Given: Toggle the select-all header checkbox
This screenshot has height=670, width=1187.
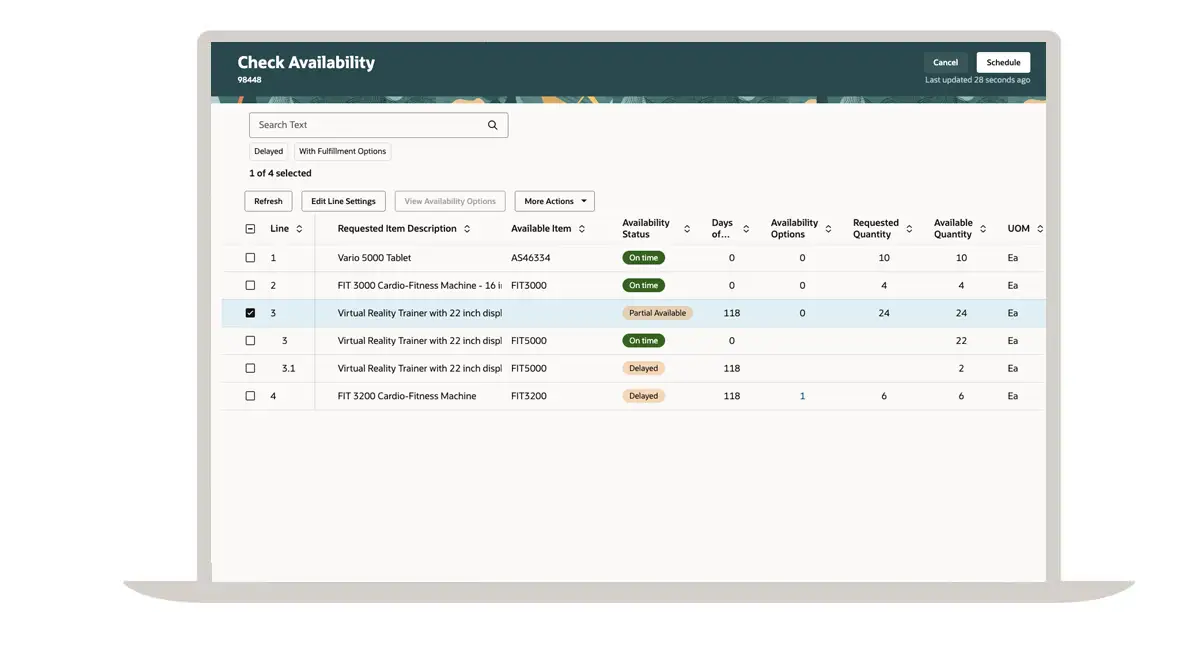Looking at the screenshot, I should click(x=250, y=229).
